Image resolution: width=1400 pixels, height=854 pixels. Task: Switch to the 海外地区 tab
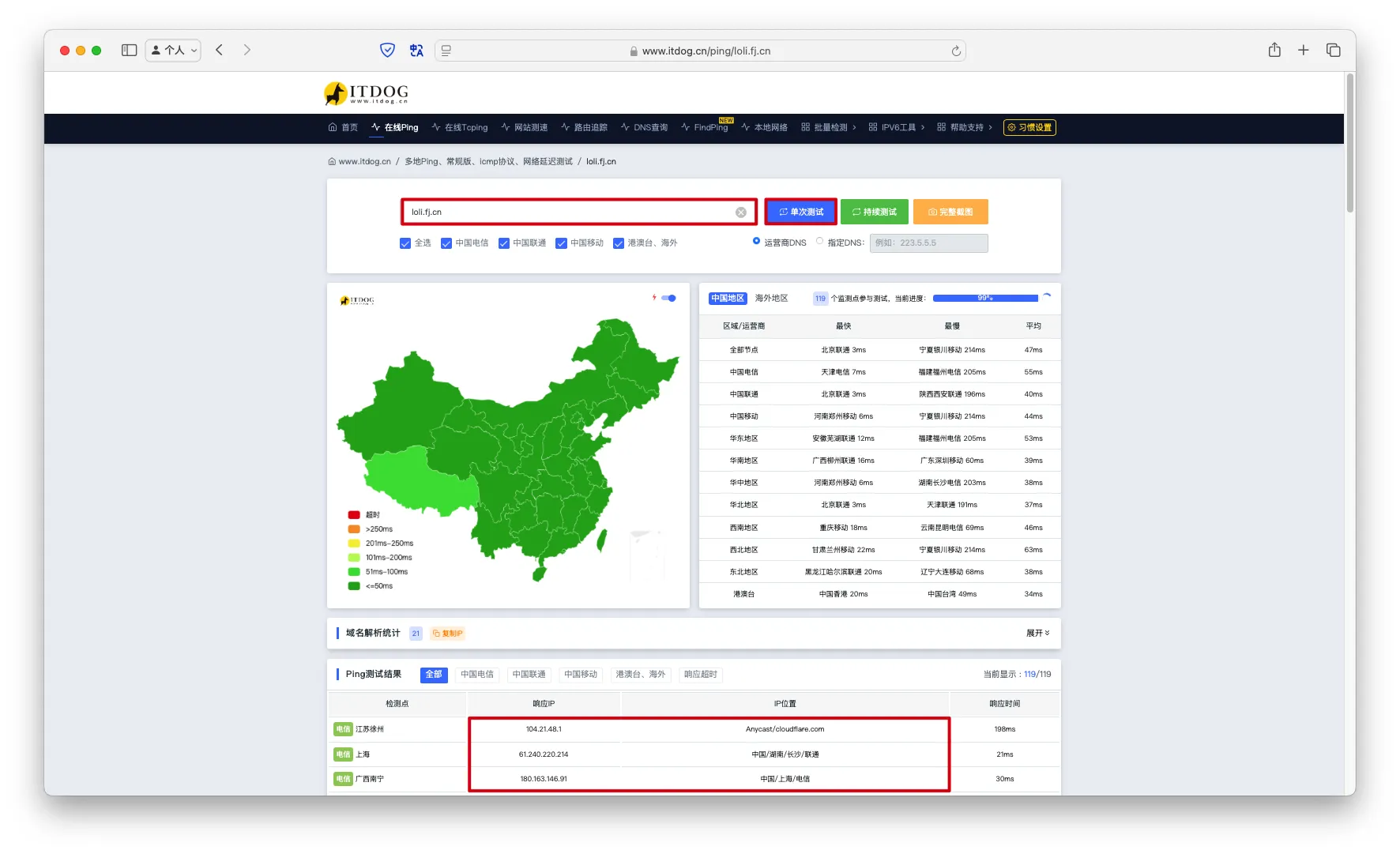771,299
